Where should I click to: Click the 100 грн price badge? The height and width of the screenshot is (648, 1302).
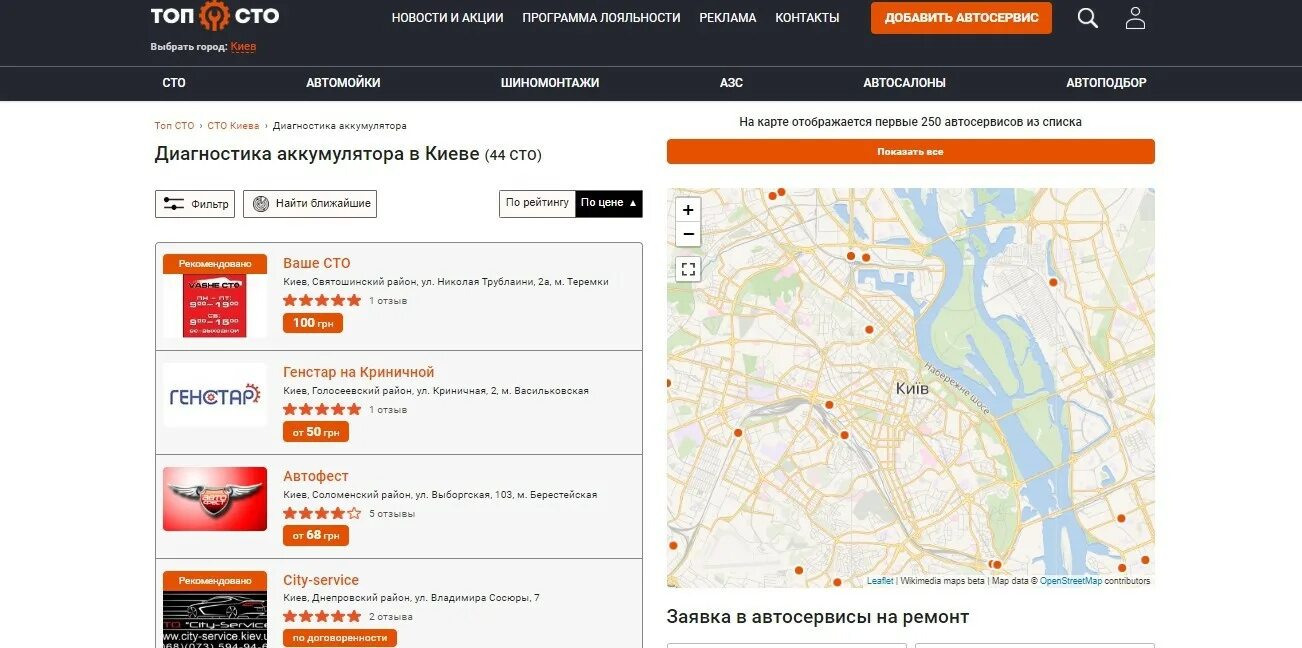pyautogui.click(x=313, y=323)
